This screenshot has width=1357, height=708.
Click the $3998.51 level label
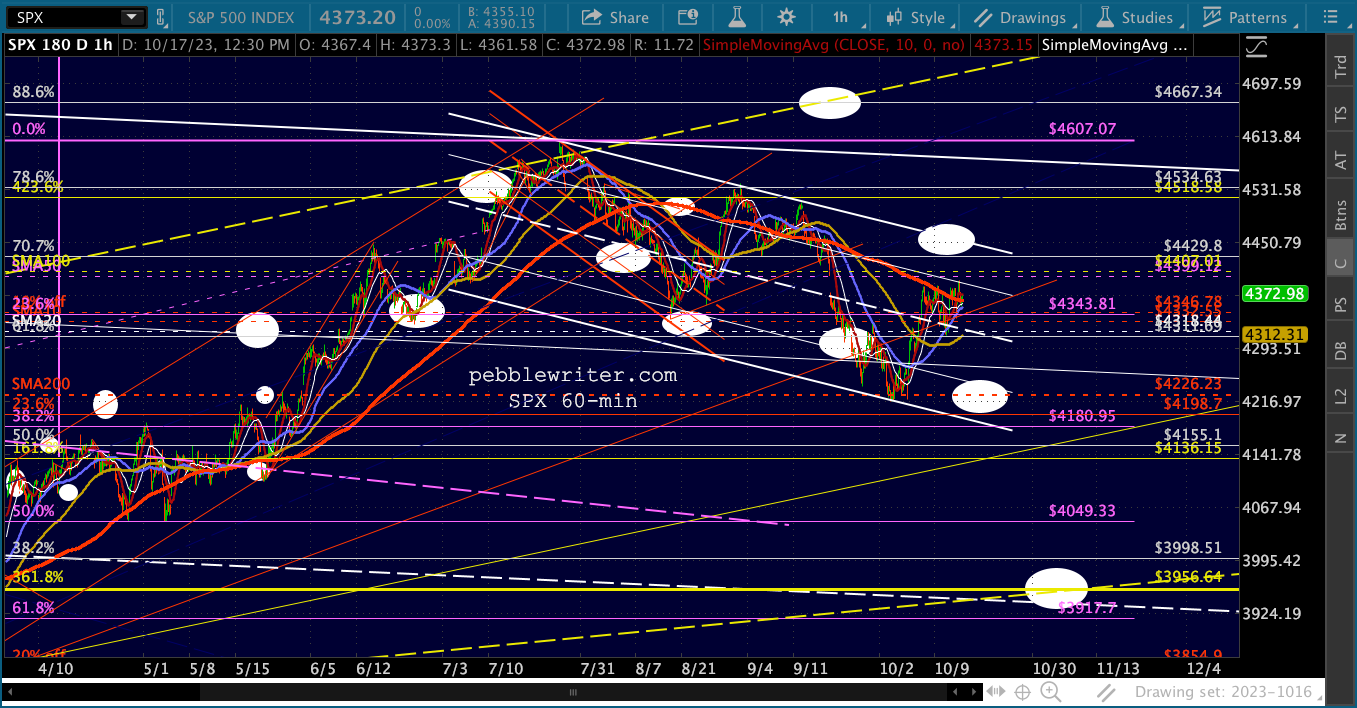(1188, 548)
